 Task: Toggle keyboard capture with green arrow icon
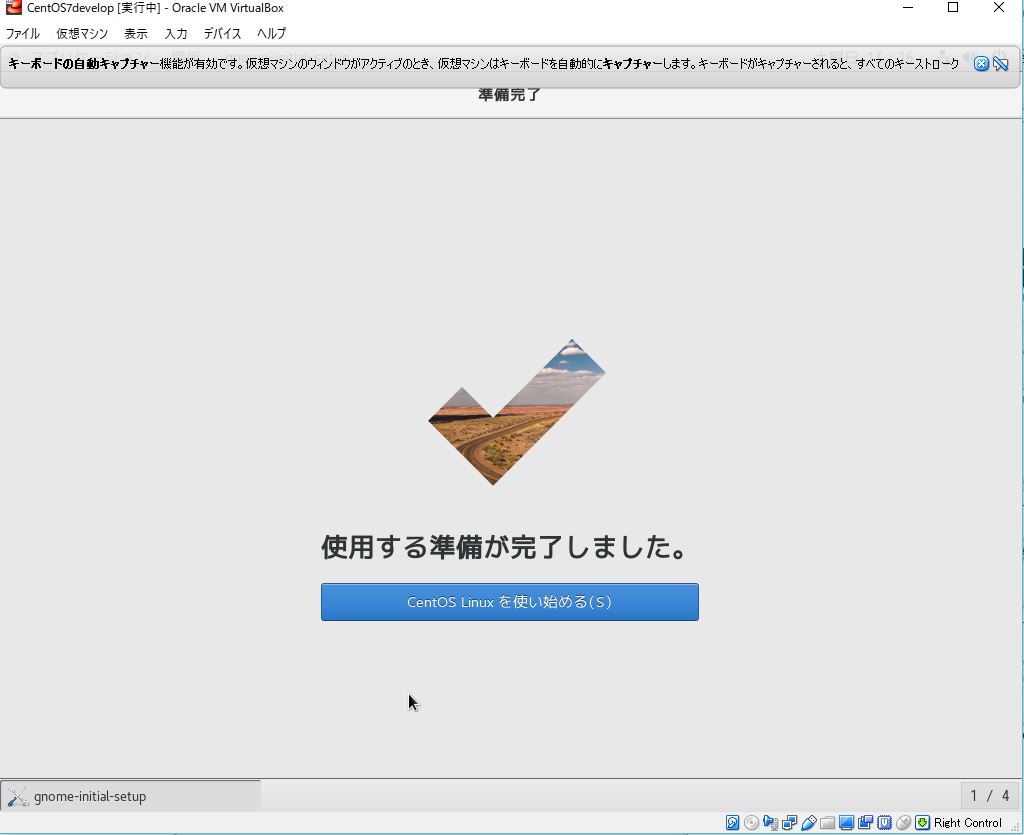[x=920, y=822]
